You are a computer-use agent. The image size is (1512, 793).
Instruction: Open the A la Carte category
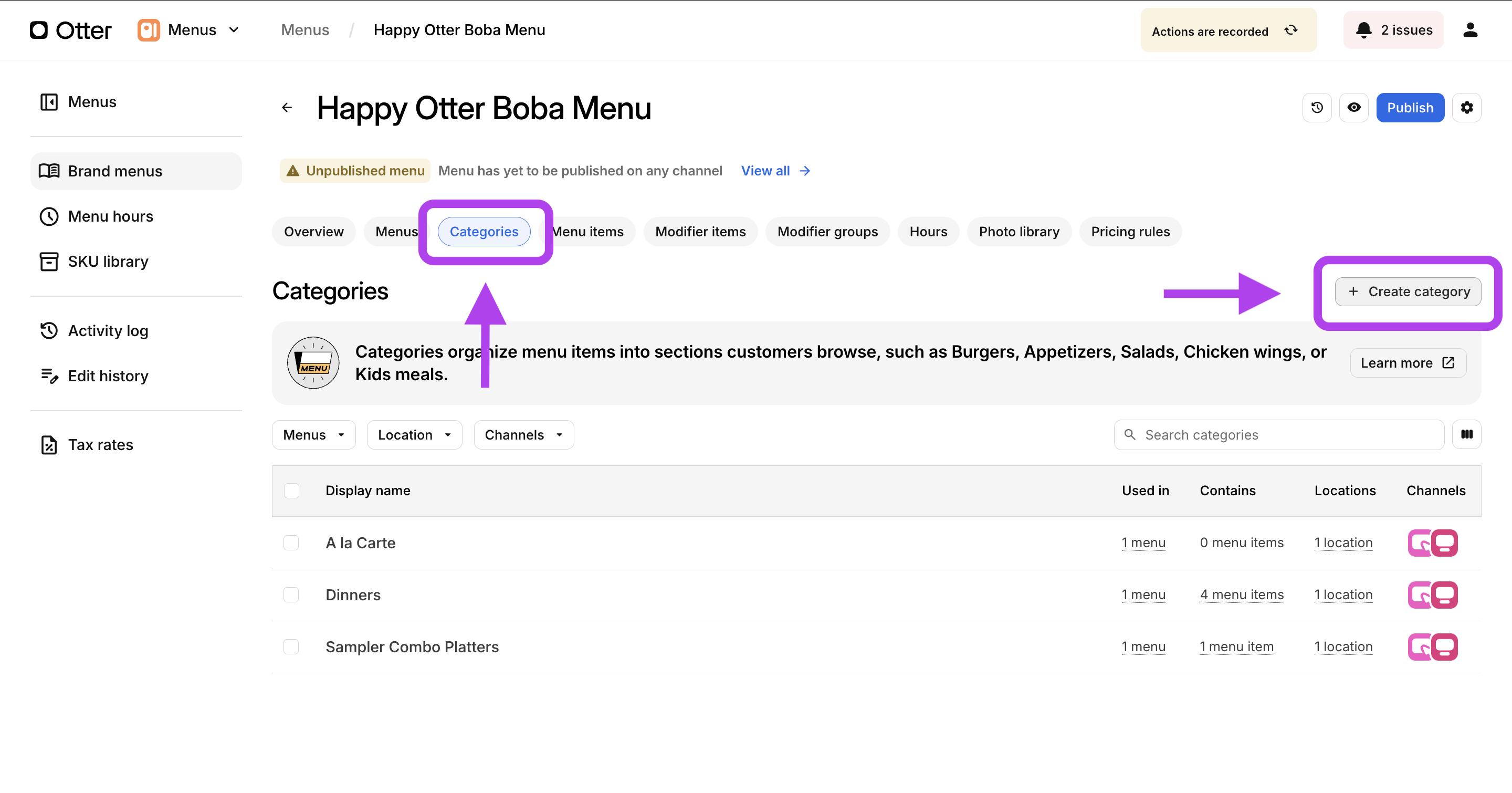click(360, 543)
